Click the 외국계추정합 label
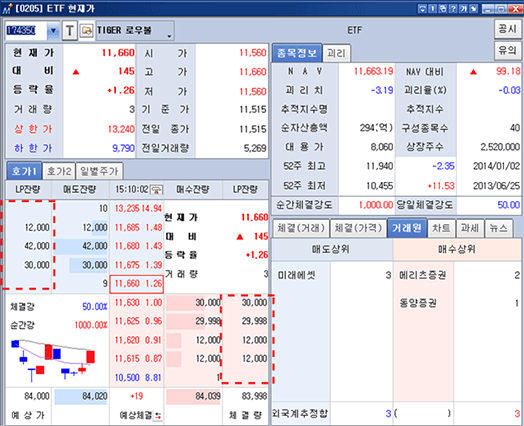Screen dimensions: 524x426 [x=300, y=413]
